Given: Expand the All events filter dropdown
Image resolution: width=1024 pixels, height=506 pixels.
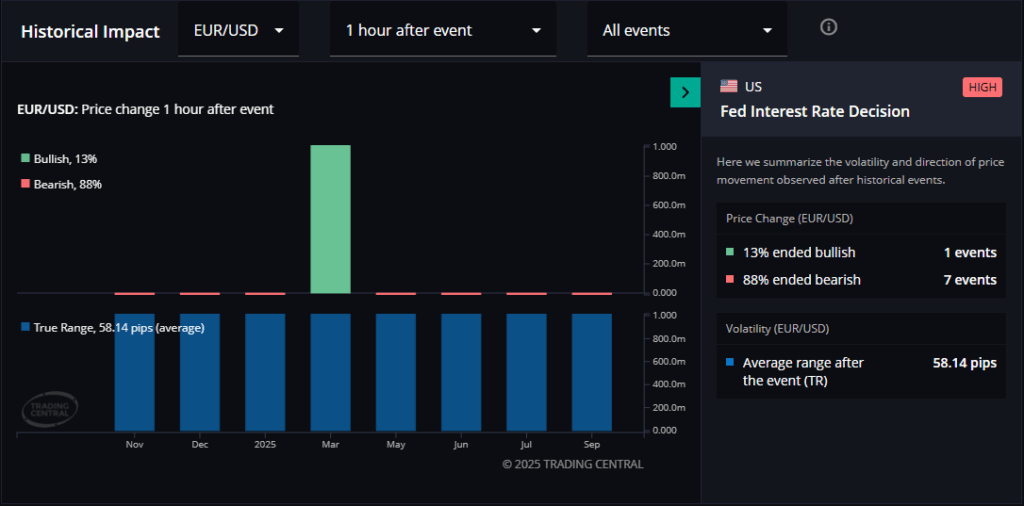Looking at the screenshot, I should click(686, 30).
